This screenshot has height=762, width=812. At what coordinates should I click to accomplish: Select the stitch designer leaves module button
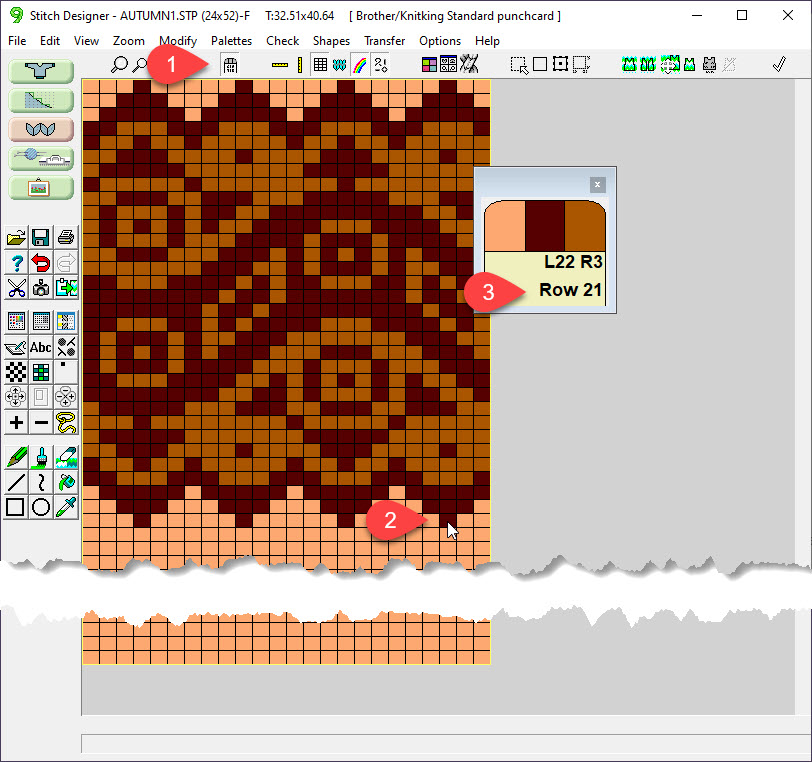(x=41, y=129)
